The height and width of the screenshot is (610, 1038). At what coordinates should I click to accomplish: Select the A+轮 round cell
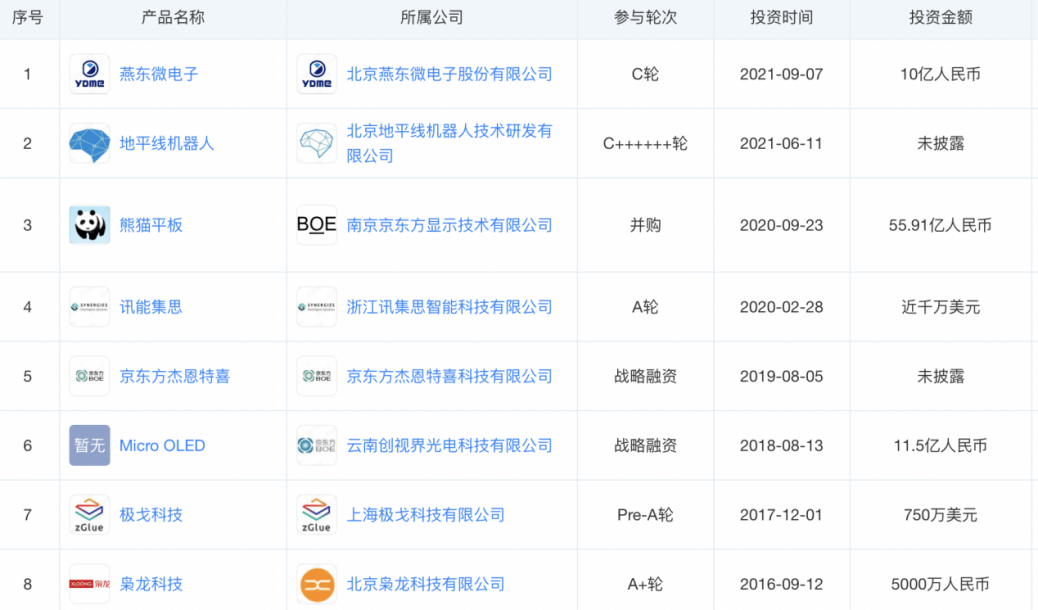[645, 584]
